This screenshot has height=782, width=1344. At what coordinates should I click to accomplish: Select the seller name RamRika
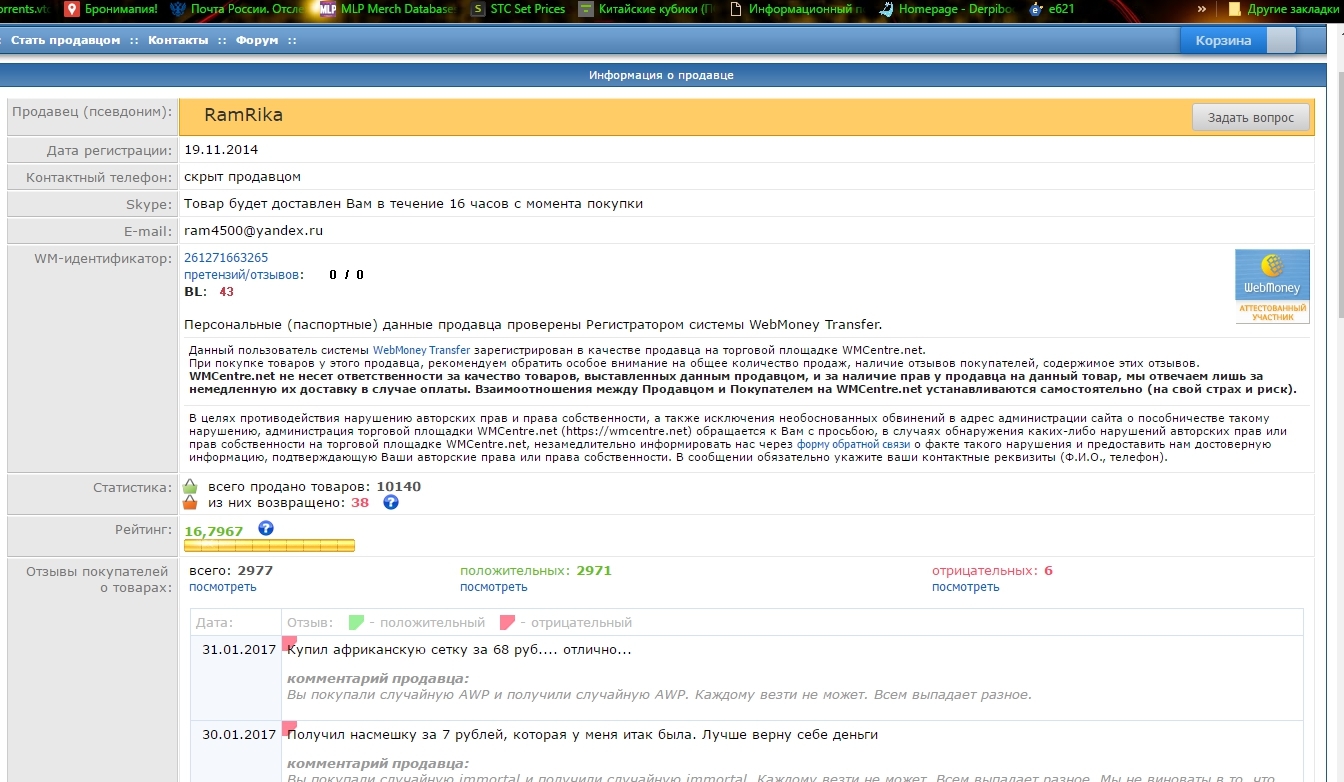[243, 115]
